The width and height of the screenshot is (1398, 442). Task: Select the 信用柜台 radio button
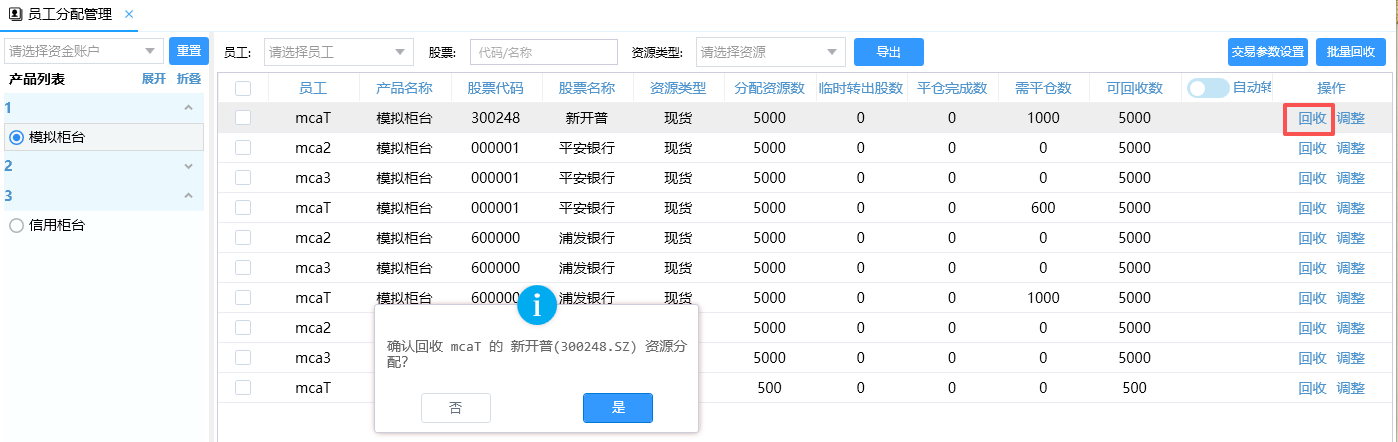(x=16, y=226)
